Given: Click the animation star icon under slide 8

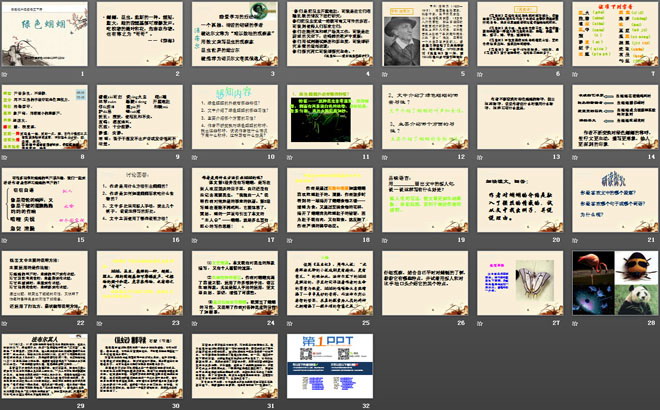Looking at the screenshot, I should 5,157.
